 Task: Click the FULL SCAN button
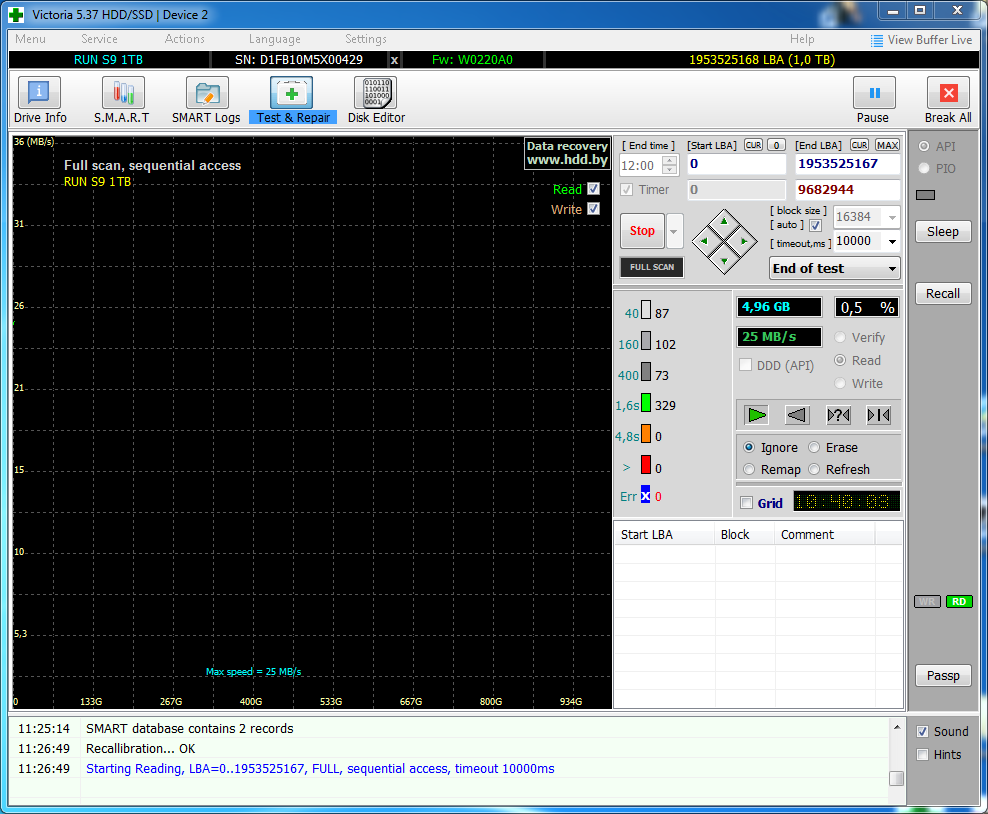(x=652, y=267)
